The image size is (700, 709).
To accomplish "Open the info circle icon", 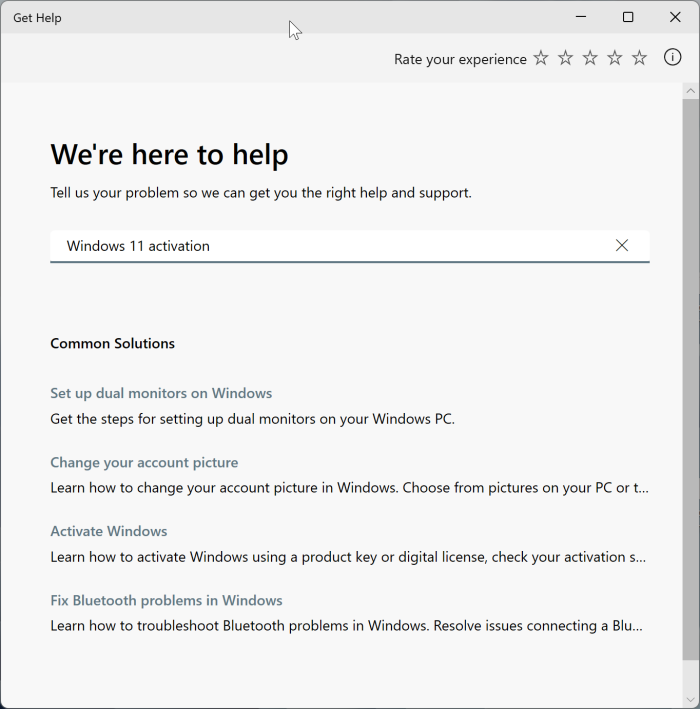I will (672, 57).
